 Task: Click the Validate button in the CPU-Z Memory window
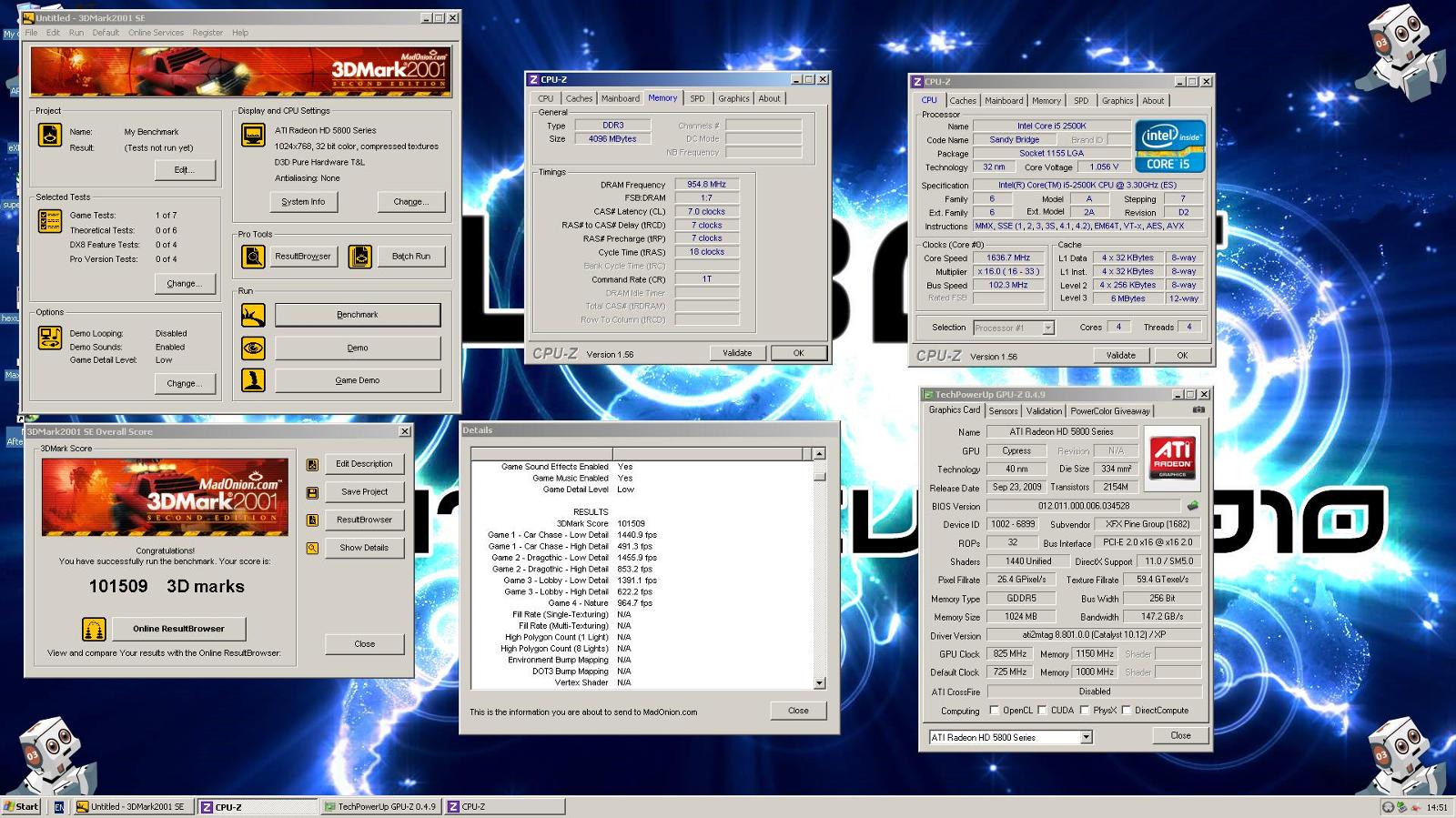pyautogui.click(x=737, y=353)
